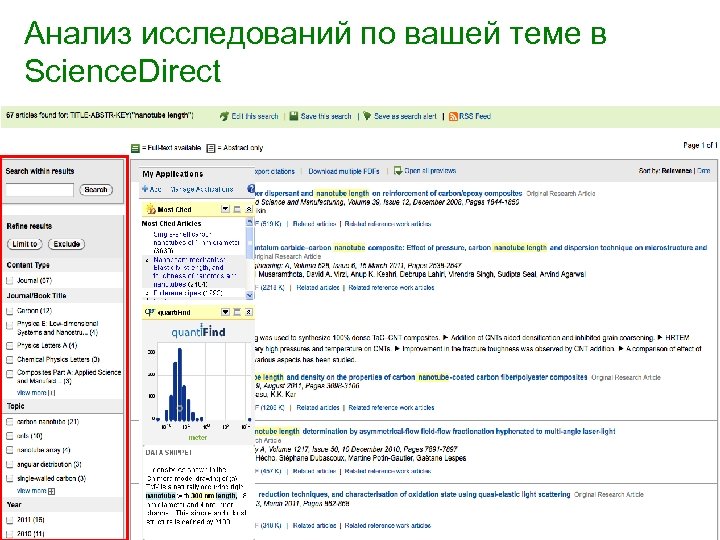Check the nanotube array topic filter
This screenshot has height=540, width=720.
tap(10, 450)
